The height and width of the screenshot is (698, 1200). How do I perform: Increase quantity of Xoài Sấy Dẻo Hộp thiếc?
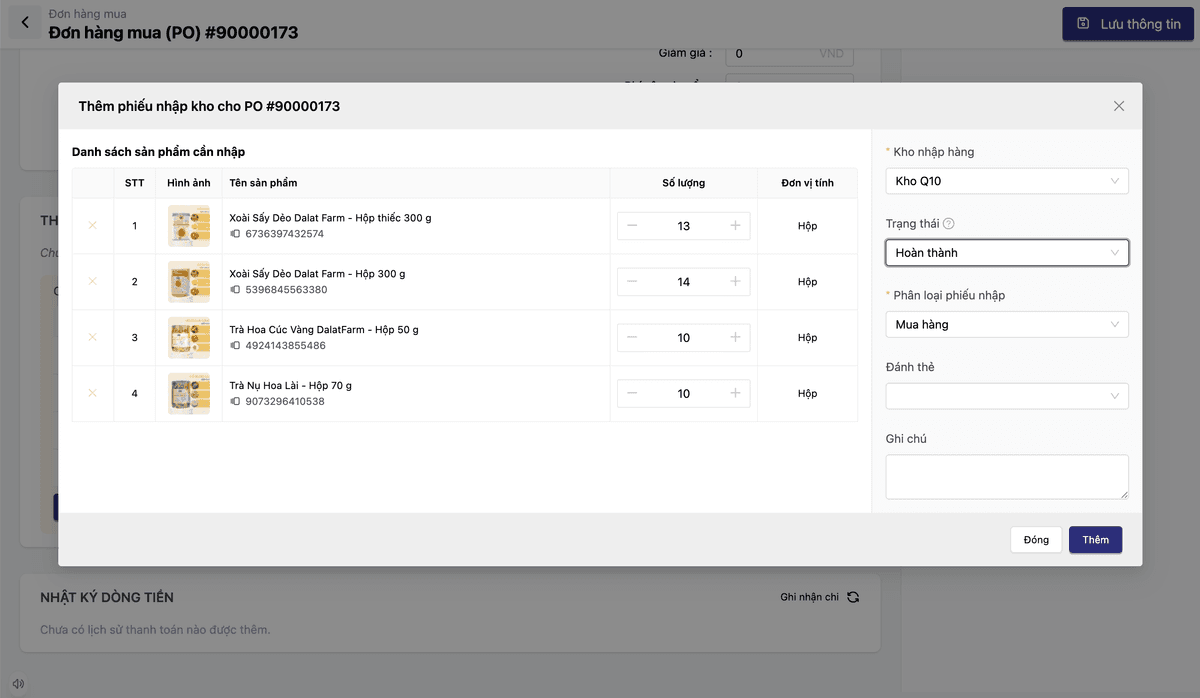pyautogui.click(x=735, y=226)
